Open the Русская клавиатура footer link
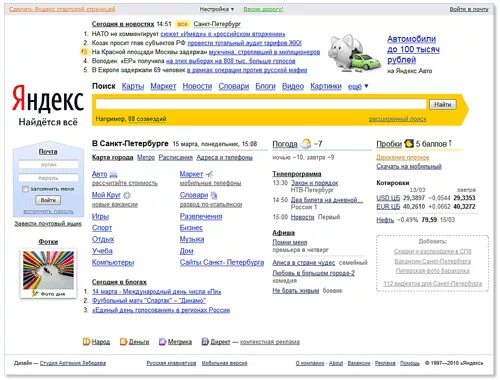 pos(171,363)
